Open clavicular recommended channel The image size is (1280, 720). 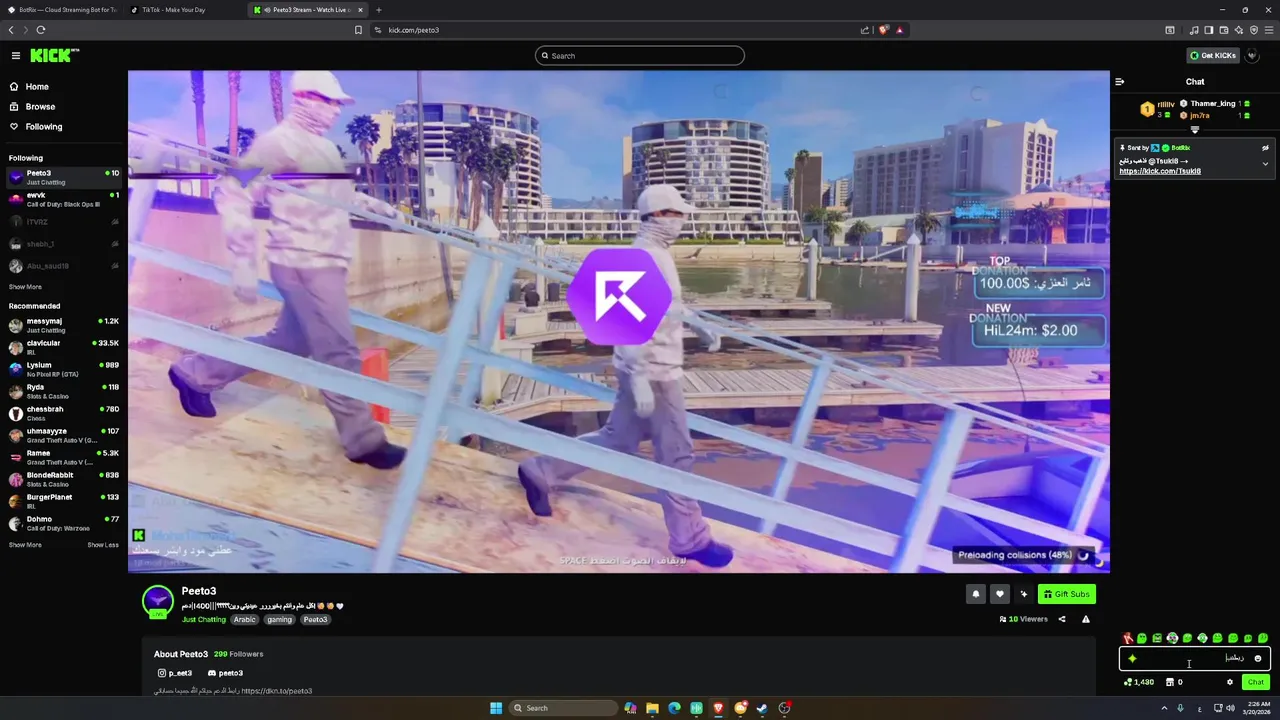[64, 347]
